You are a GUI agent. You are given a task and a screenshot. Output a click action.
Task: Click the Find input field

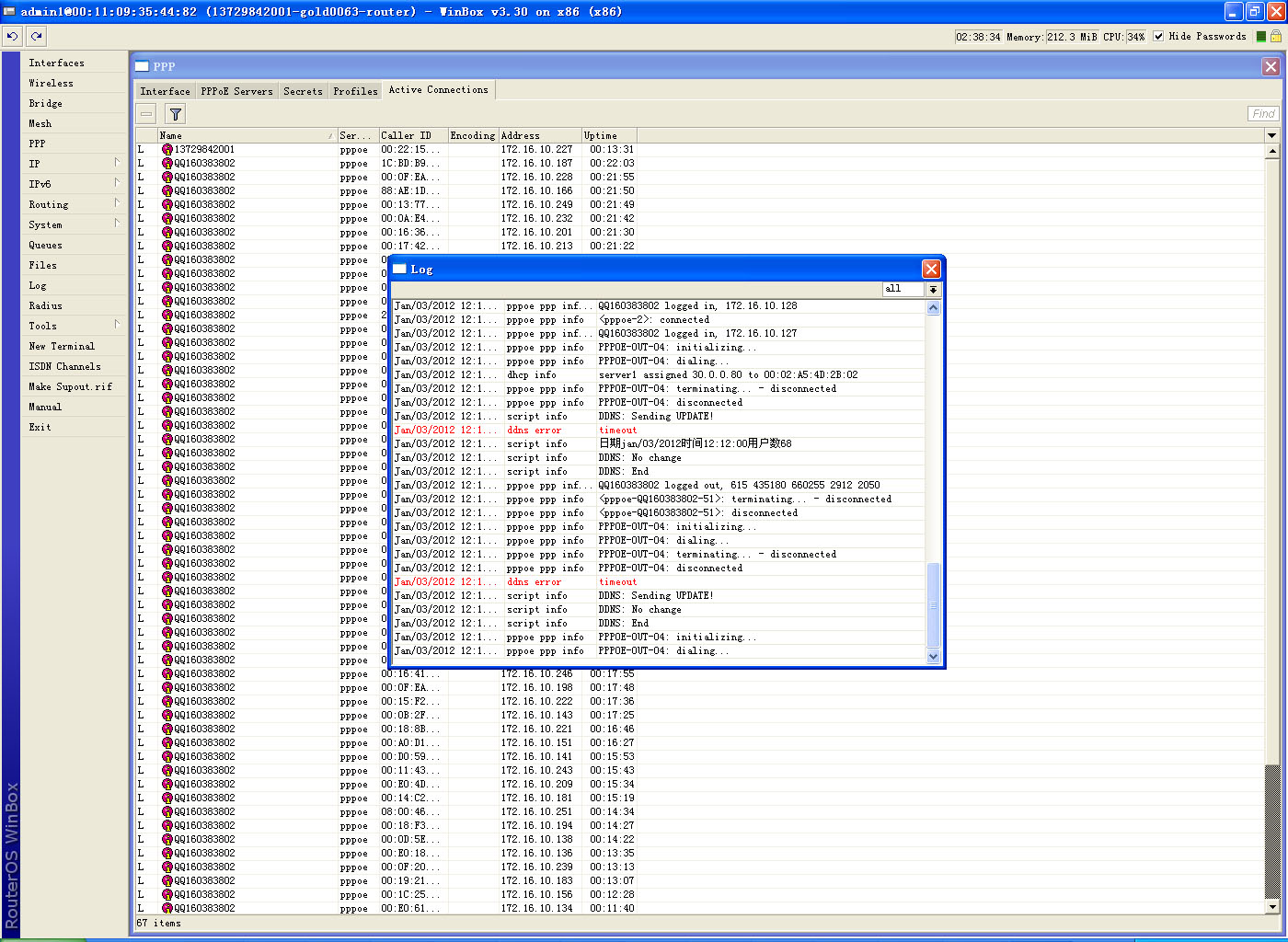click(1263, 114)
